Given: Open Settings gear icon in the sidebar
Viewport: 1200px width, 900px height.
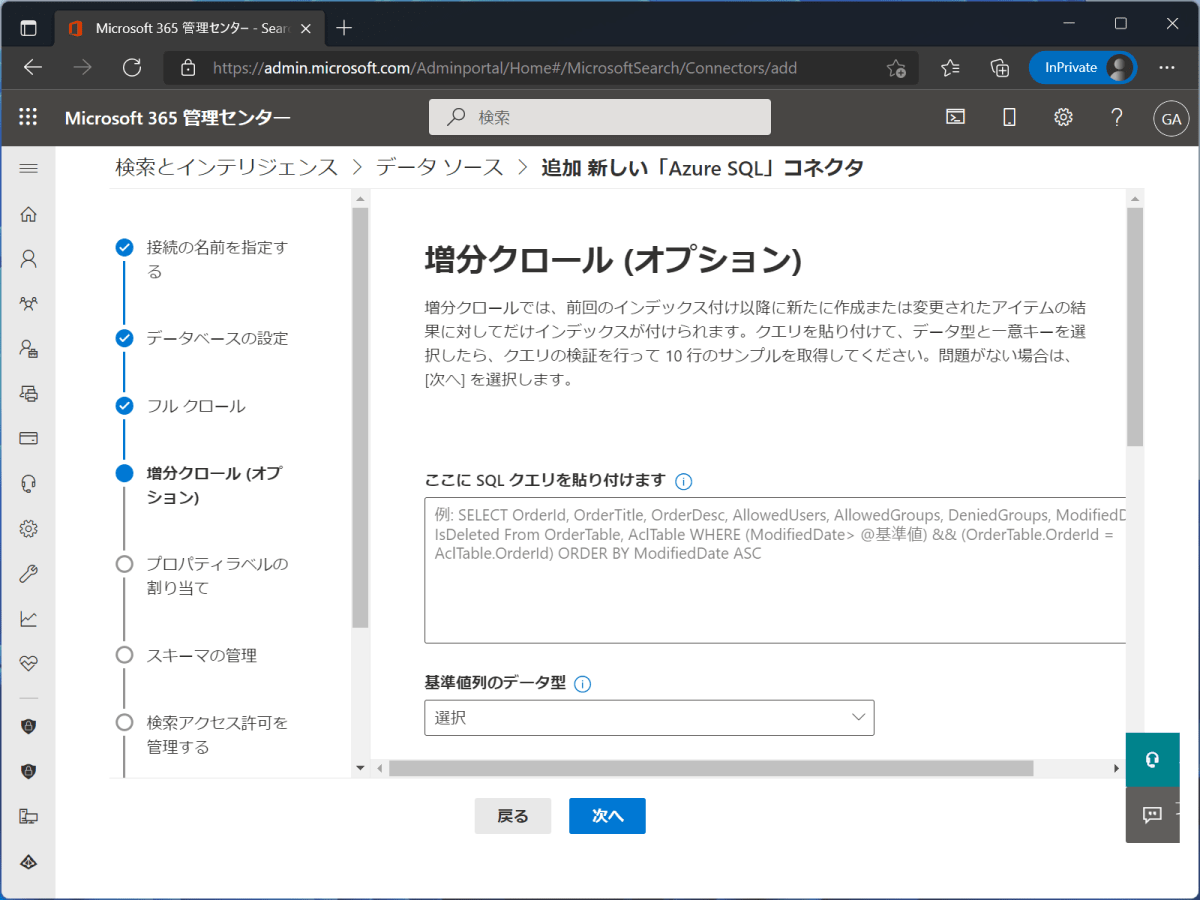Looking at the screenshot, I should coord(28,528).
